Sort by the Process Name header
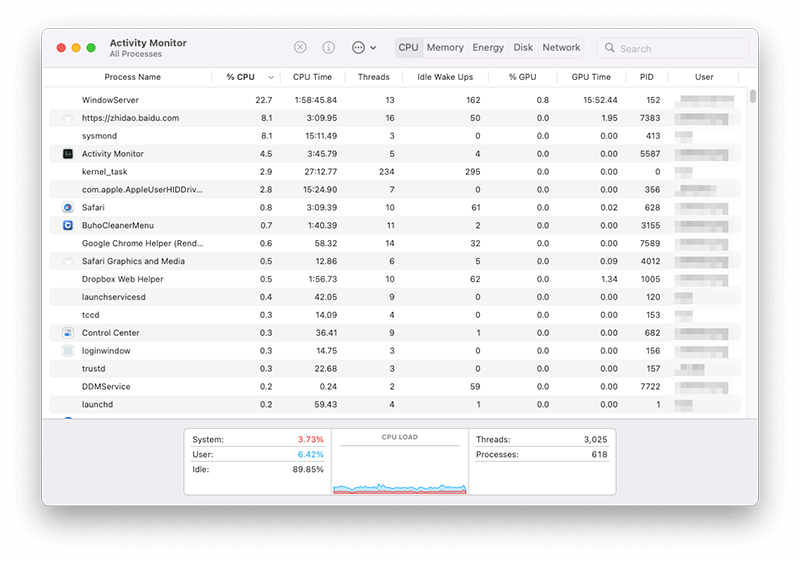800x561 pixels. [x=132, y=77]
